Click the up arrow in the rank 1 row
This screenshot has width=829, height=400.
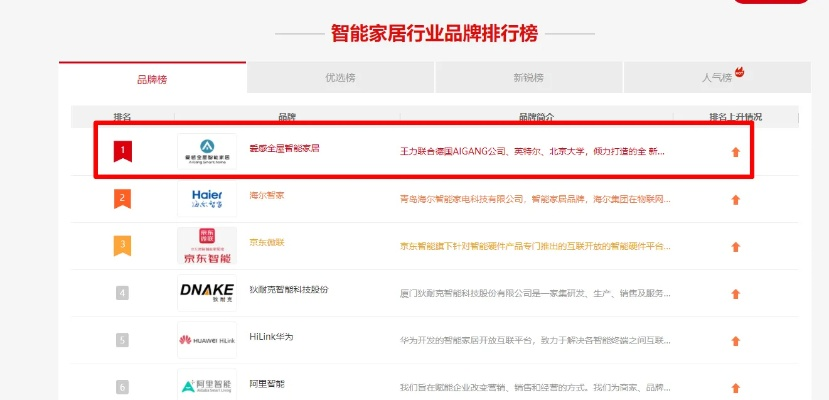click(735, 152)
